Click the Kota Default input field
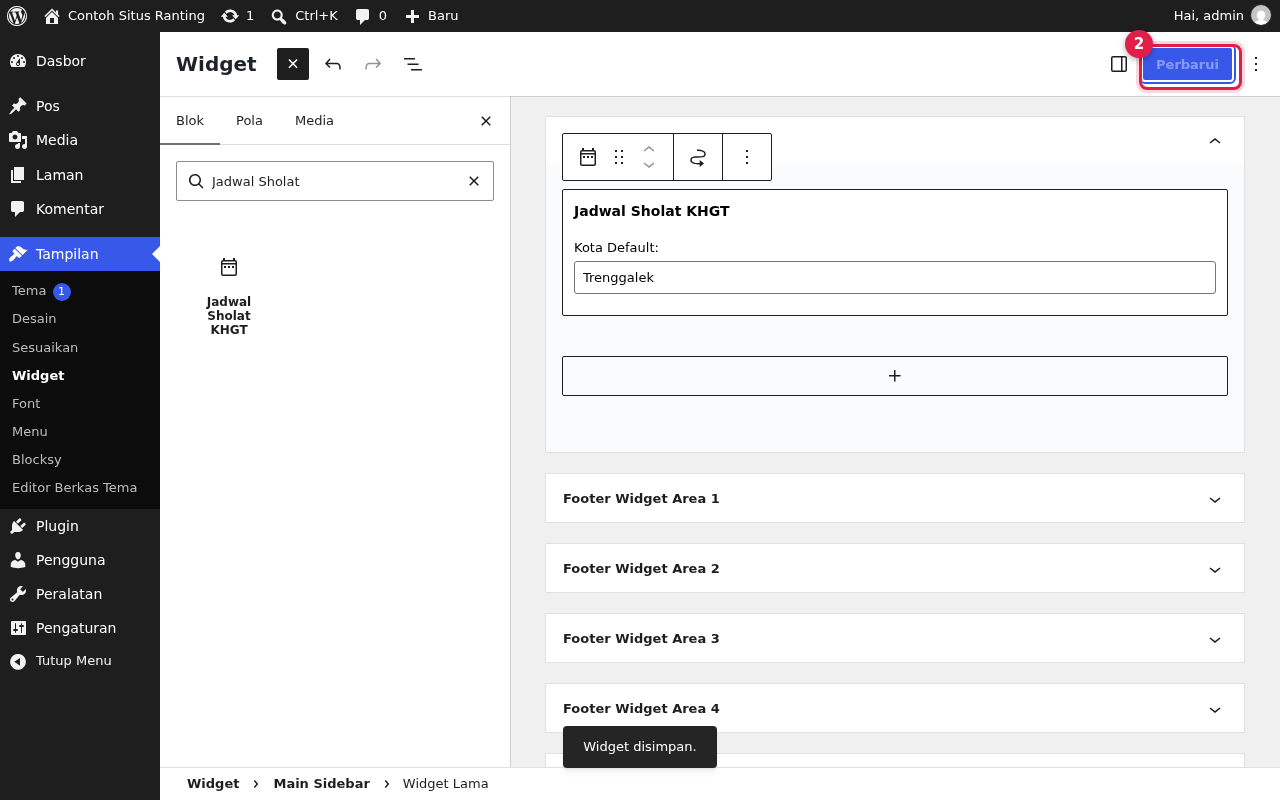Viewport: 1280px width, 800px height. click(895, 277)
